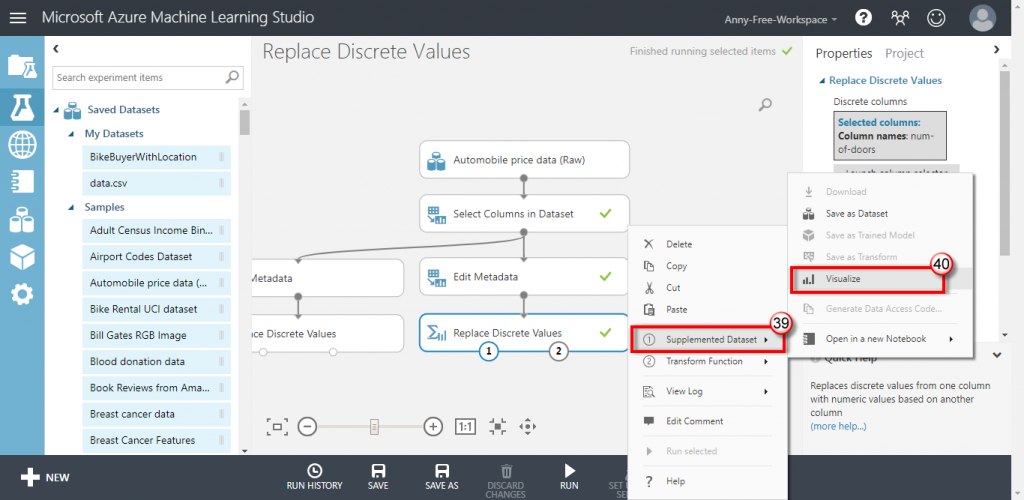Click Save in the bottom bar
Viewport: 1024px width, 500px height.
pyautogui.click(x=377, y=478)
